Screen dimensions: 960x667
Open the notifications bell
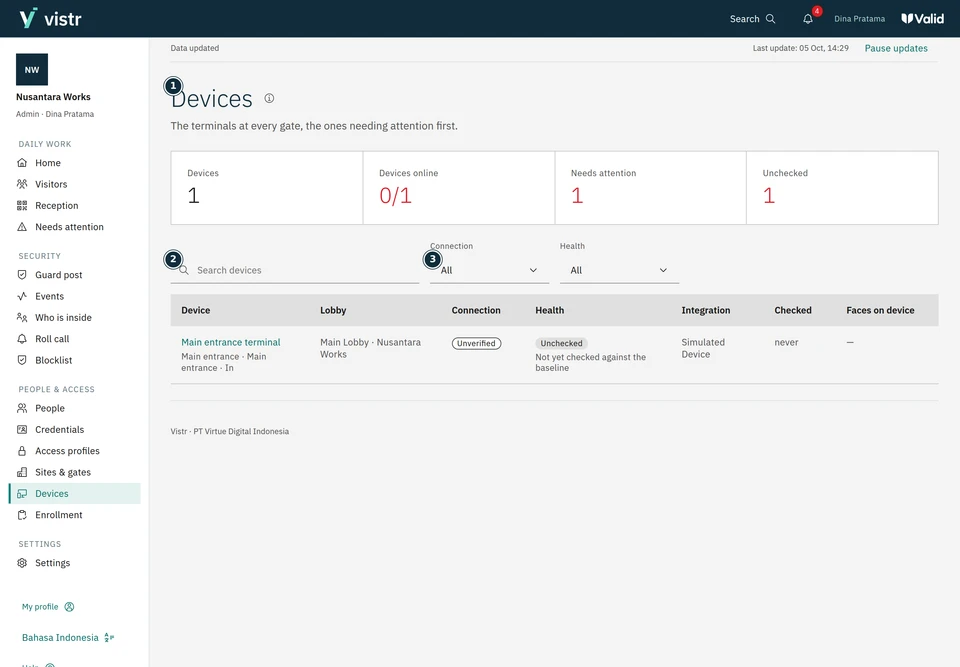[x=808, y=19]
